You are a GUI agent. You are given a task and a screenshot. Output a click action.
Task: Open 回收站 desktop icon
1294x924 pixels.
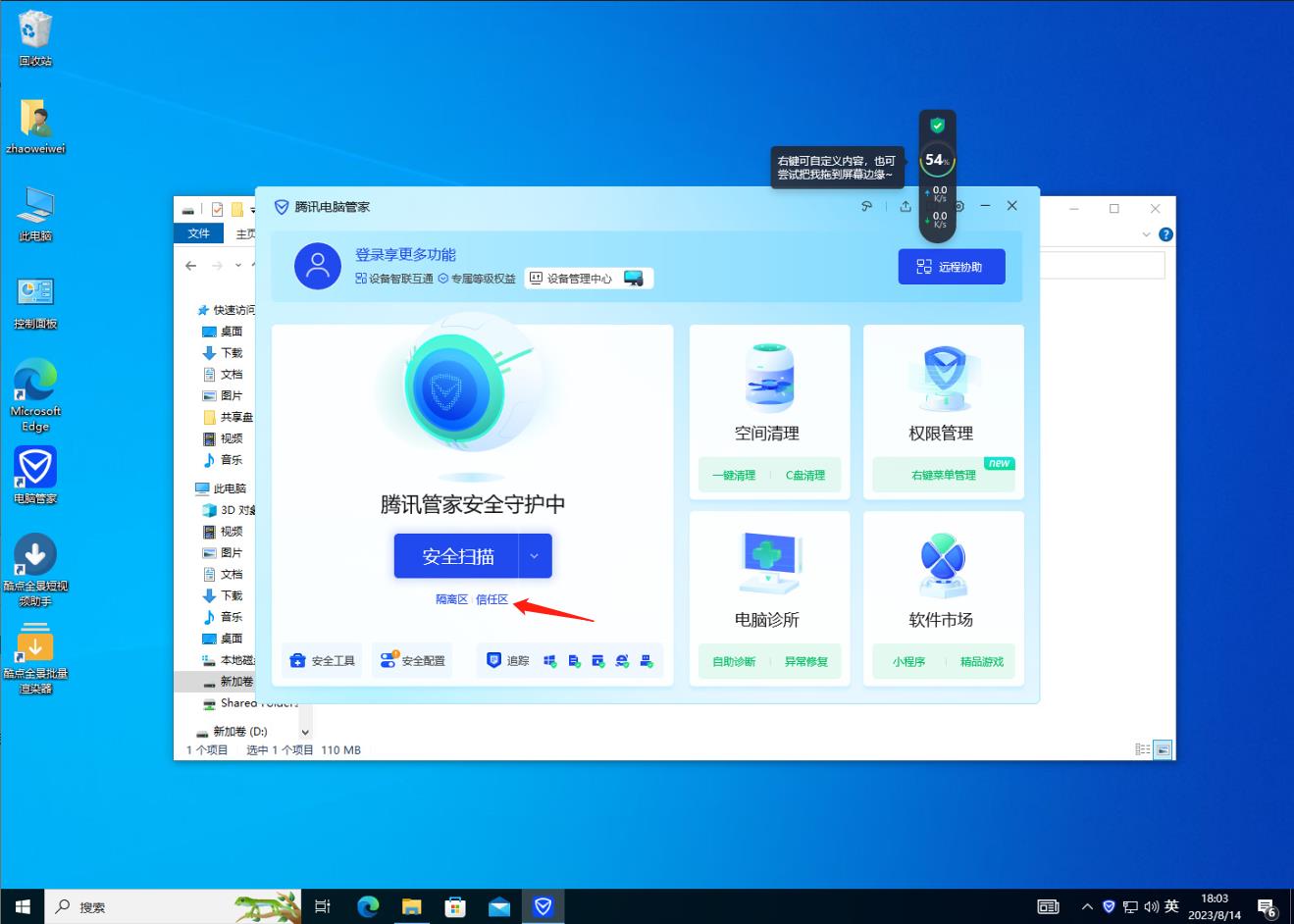tap(35, 38)
